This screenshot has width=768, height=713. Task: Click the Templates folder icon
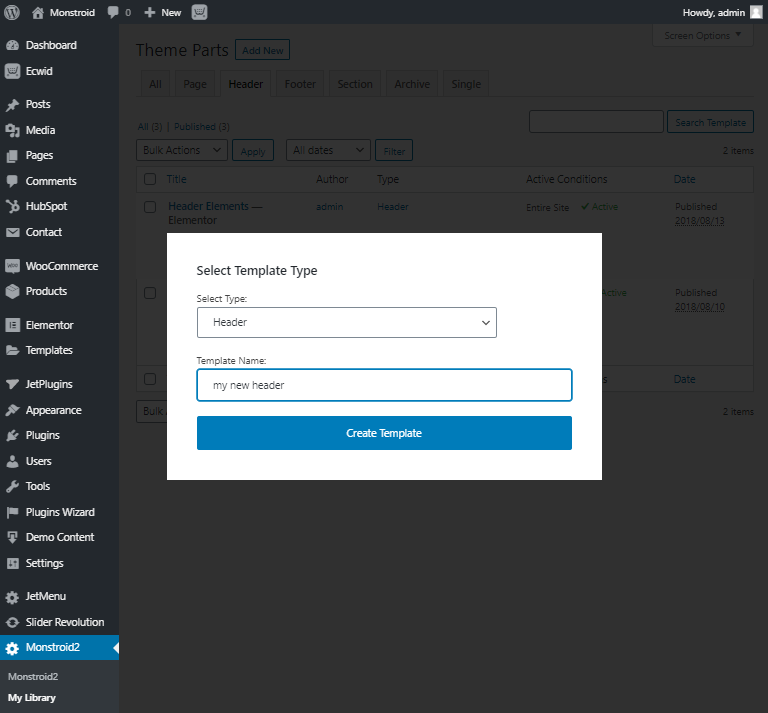(13, 351)
